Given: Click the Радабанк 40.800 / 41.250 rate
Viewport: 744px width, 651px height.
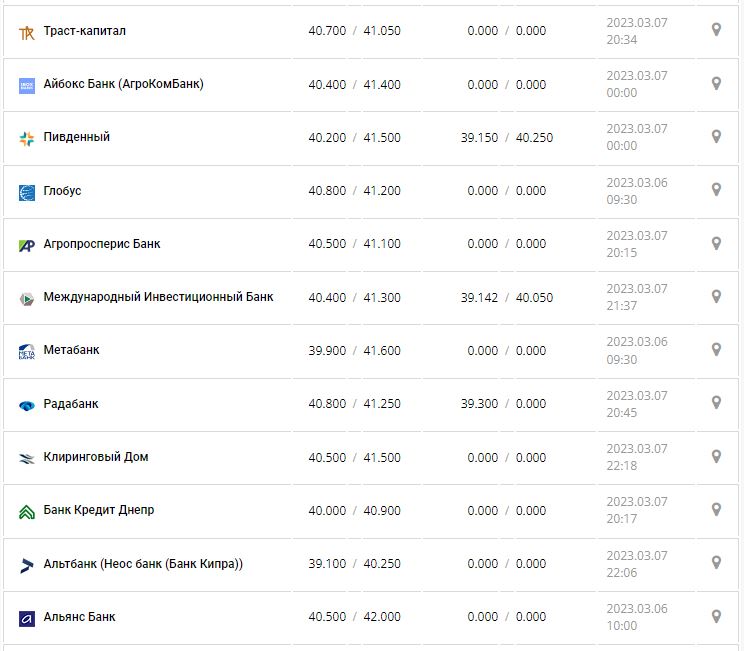Looking at the screenshot, I should [354, 404].
